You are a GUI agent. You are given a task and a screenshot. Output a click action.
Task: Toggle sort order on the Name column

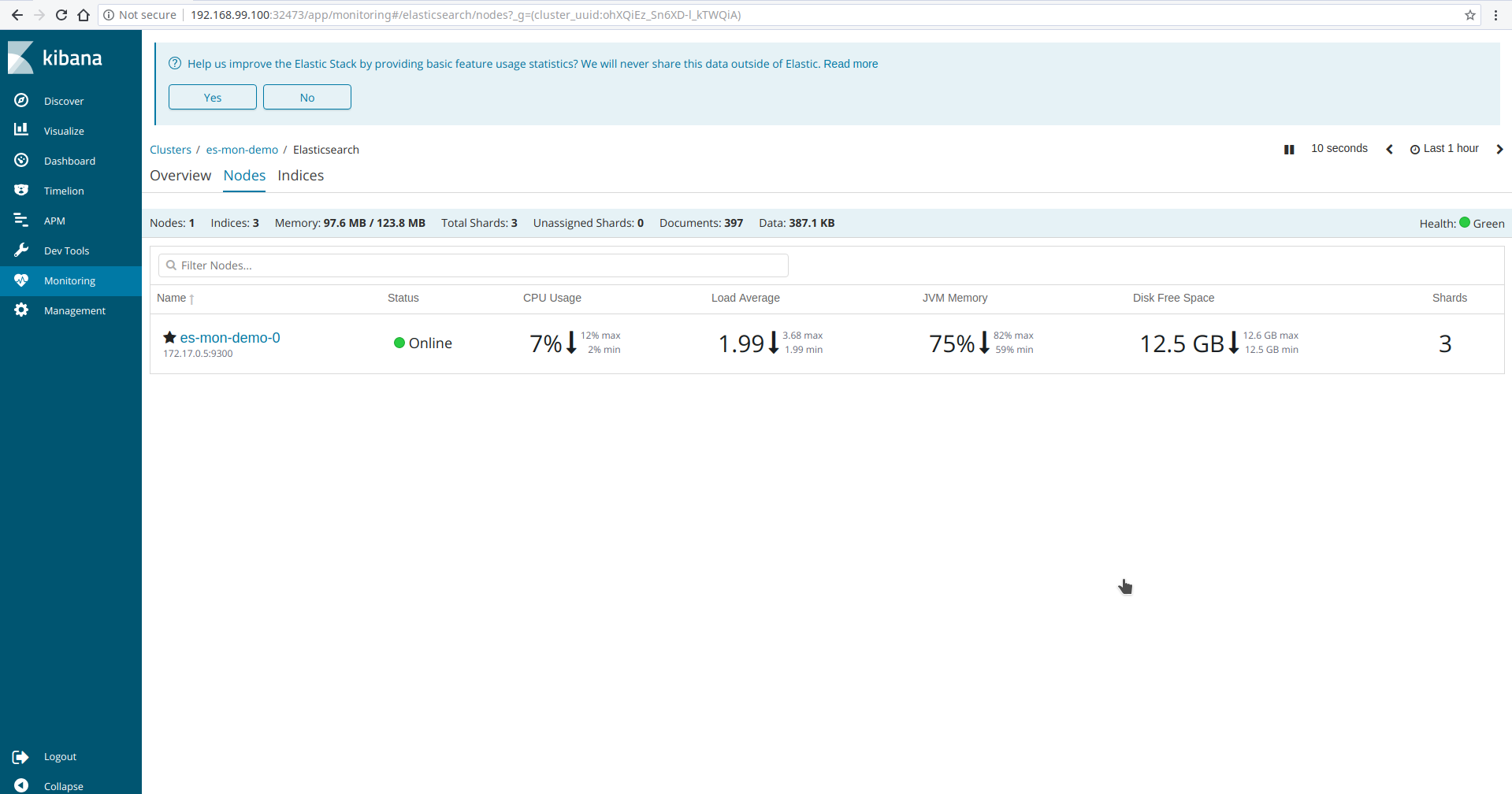pyautogui.click(x=173, y=299)
